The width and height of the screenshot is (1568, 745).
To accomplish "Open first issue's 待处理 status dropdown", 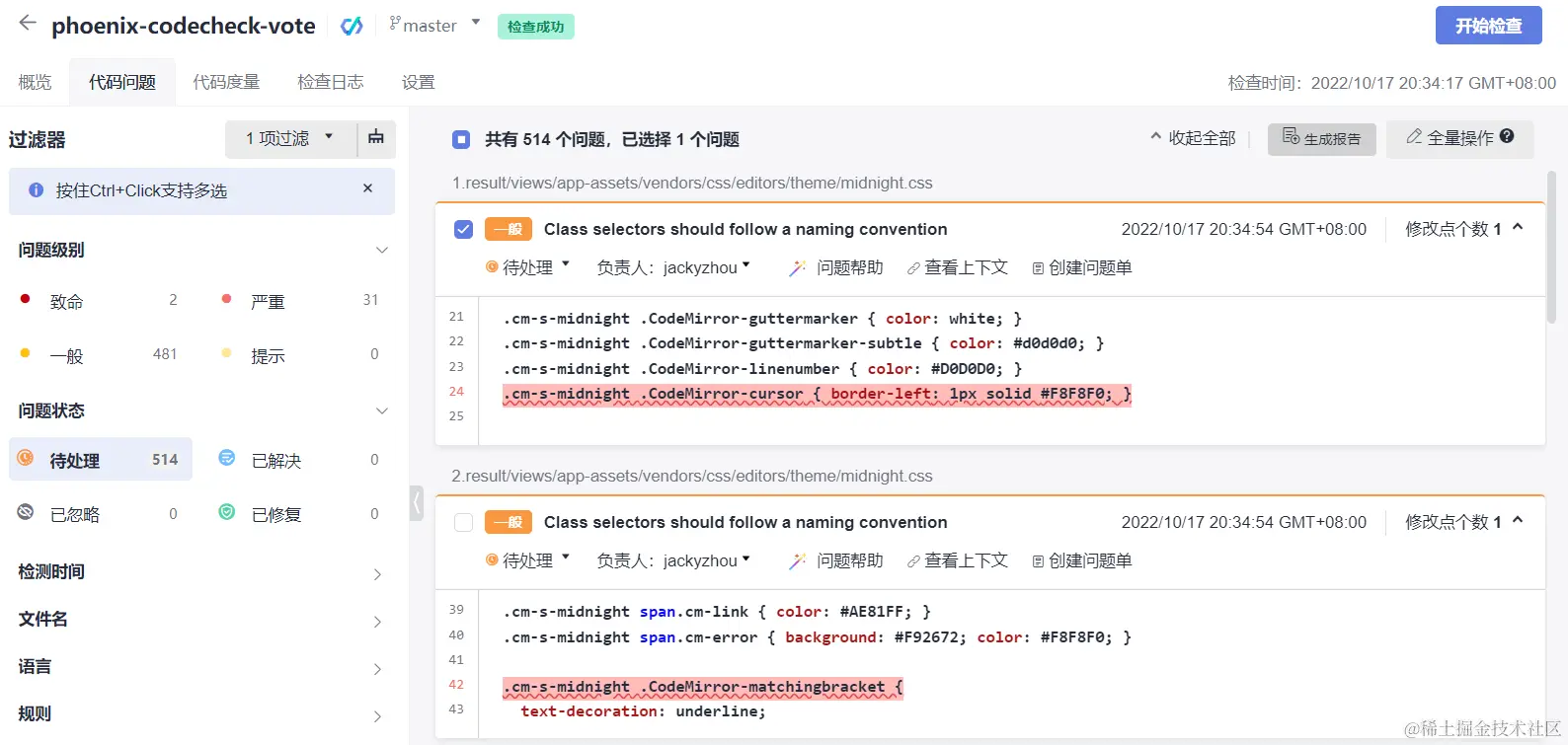I will pyautogui.click(x=528, y=267).
